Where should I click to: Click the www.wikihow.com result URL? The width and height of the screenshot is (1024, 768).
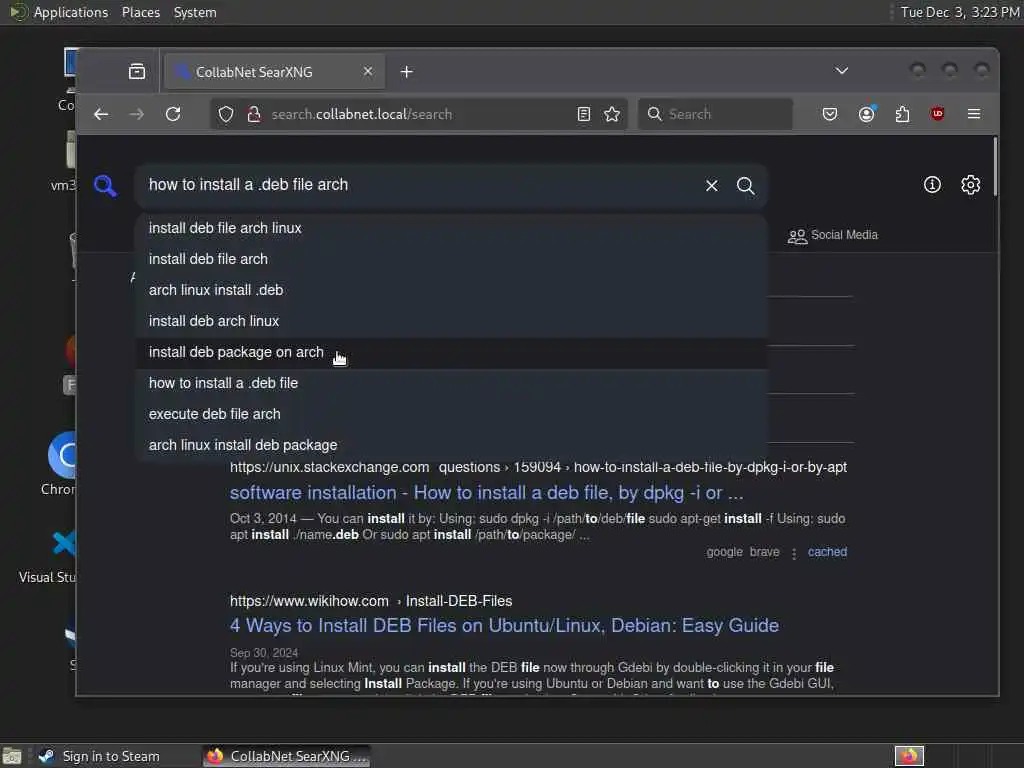[371, 601]
